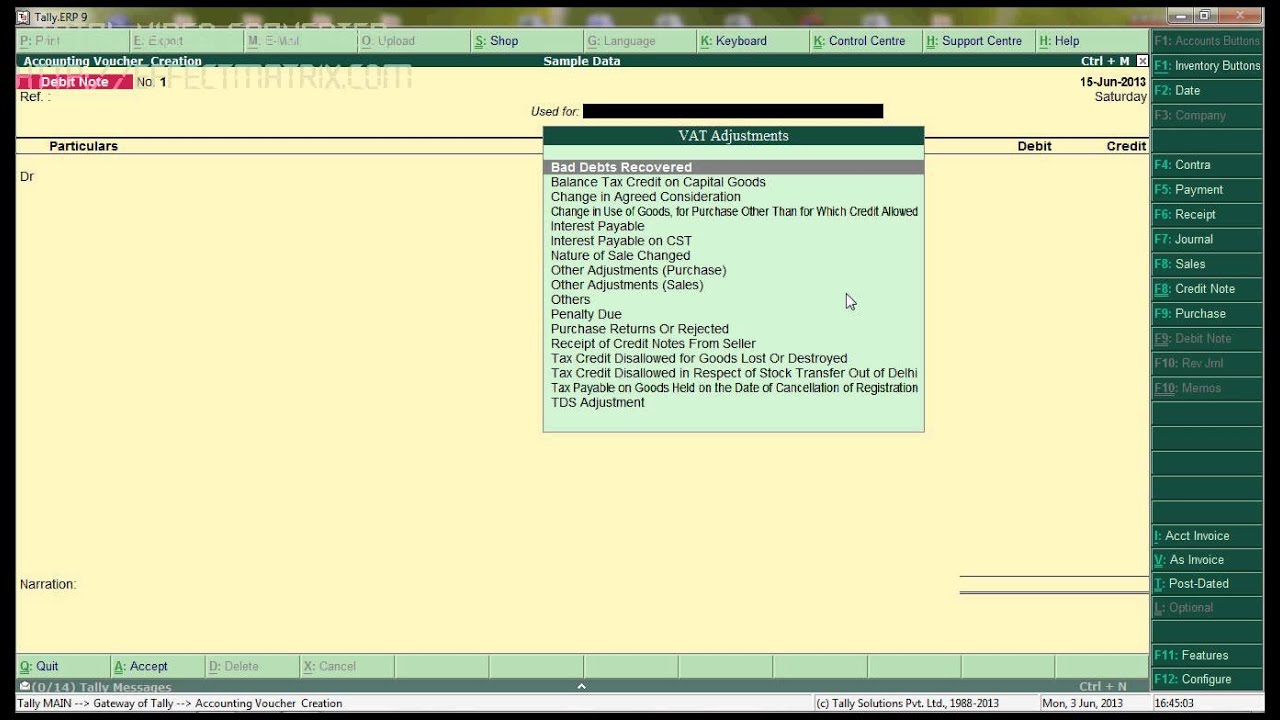The image size is (1280, 720).
Task: Choose Nature of Sale Changed
Action: tap(620, 256)
